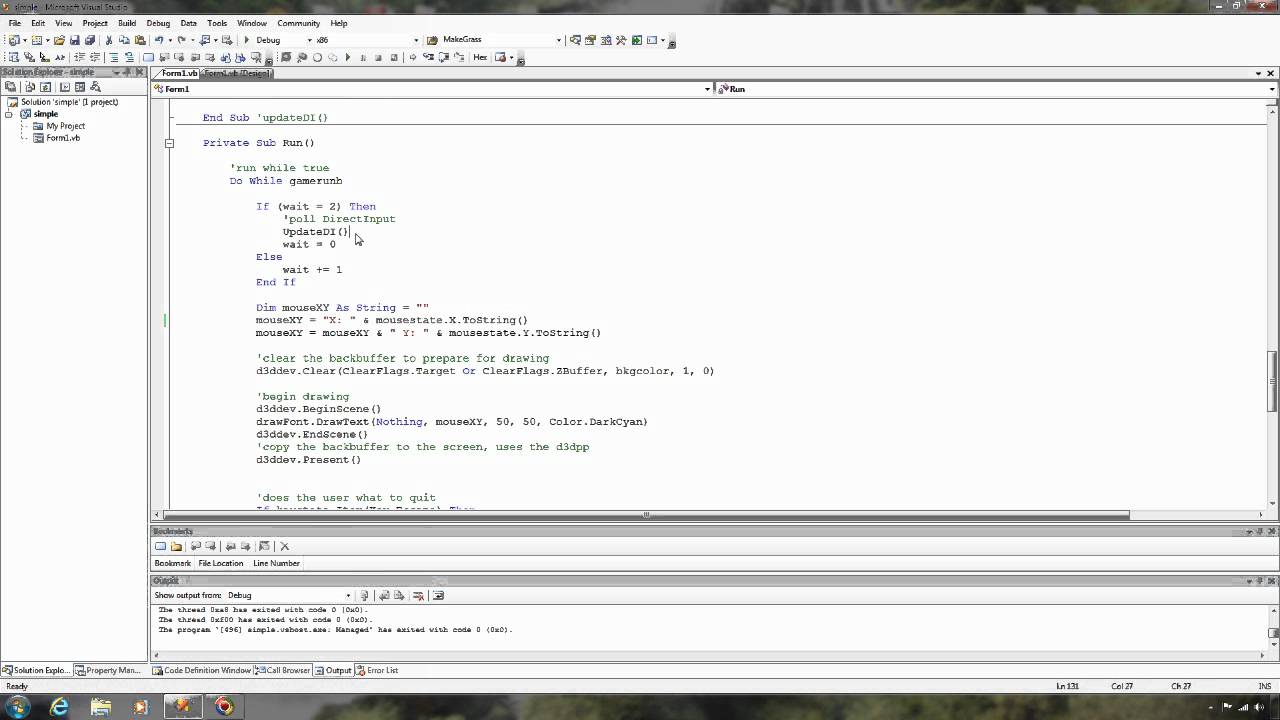Open the Community menu
1280x720 pixels.
coord(298,23)
